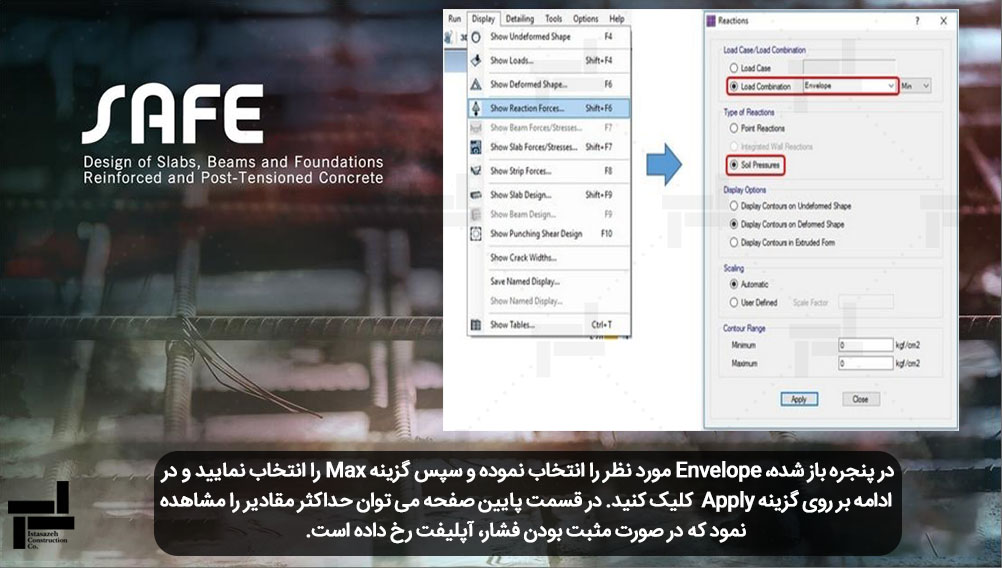Click the Show Punching Shear Design icon

(476, 234)
